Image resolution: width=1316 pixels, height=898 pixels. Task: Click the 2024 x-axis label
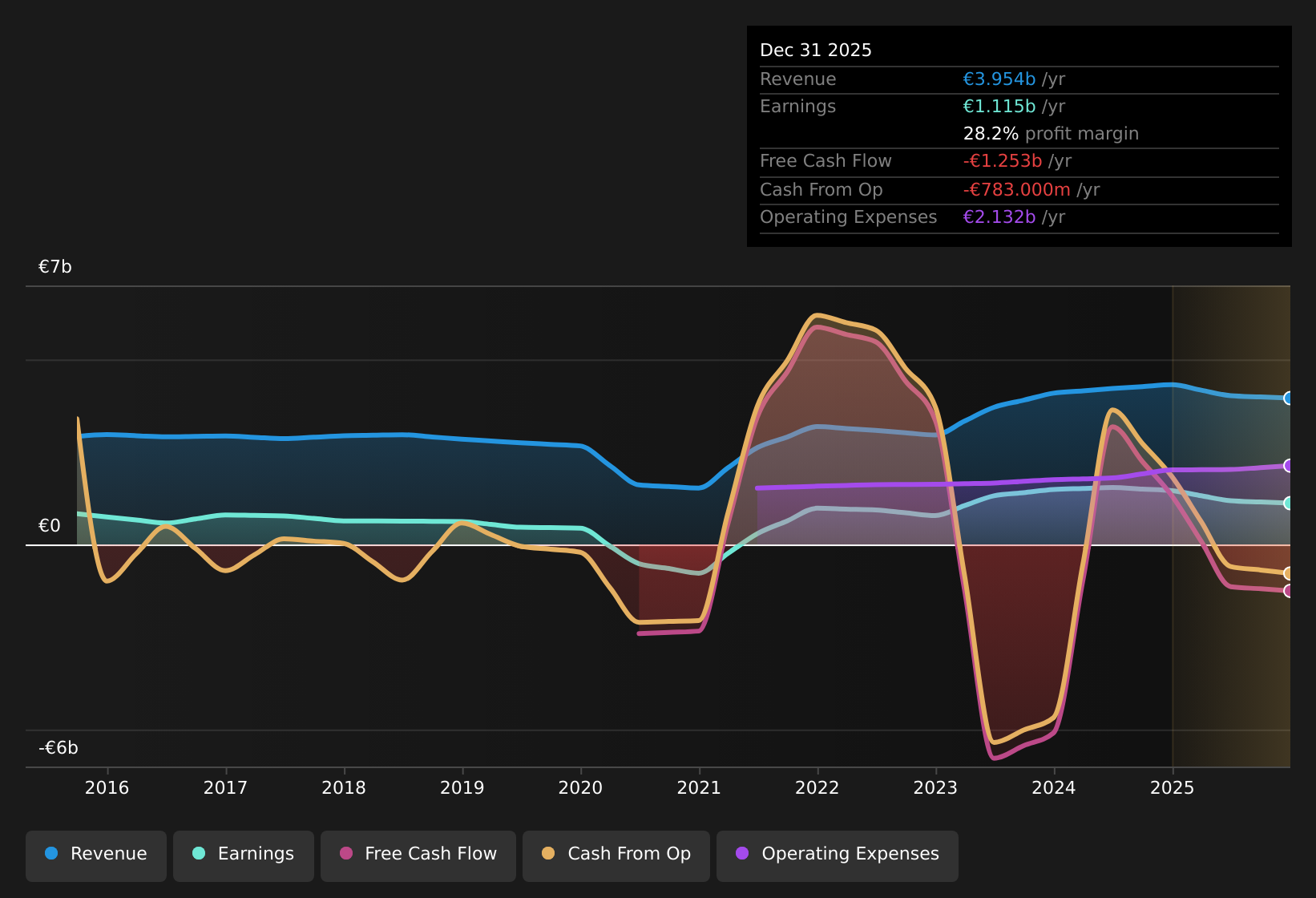coord(1054,788)
